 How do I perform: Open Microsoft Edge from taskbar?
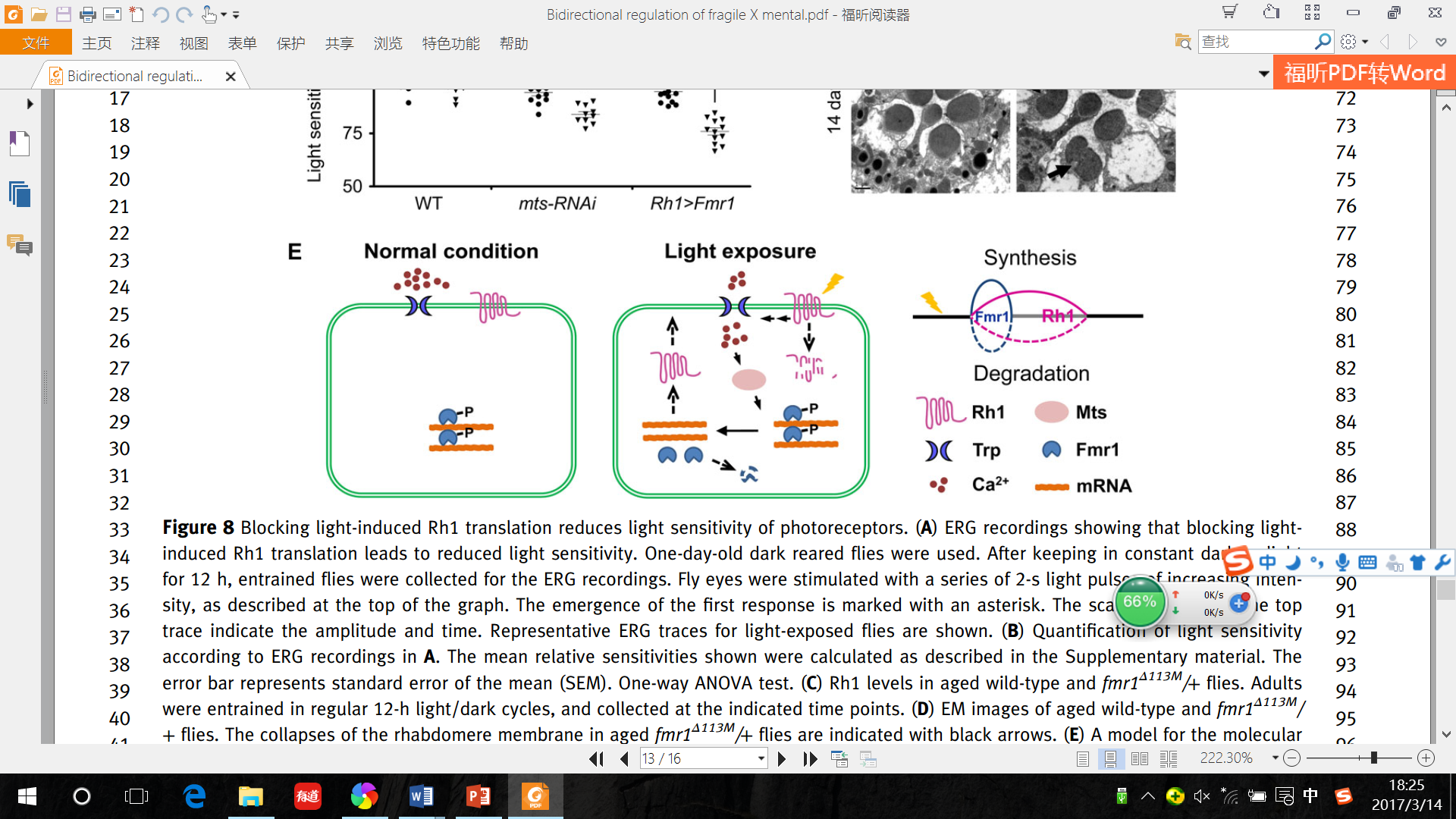click(x=195, y=796)
